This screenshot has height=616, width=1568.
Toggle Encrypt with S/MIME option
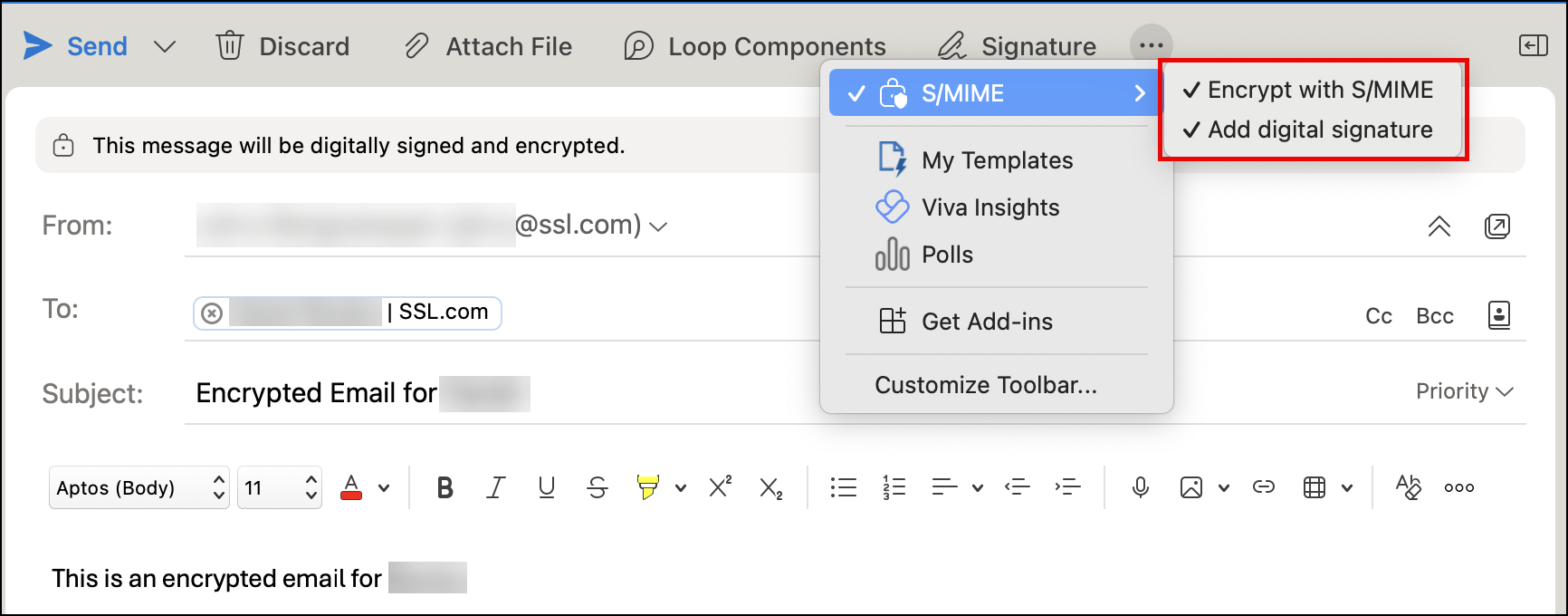click(1308, 90)
